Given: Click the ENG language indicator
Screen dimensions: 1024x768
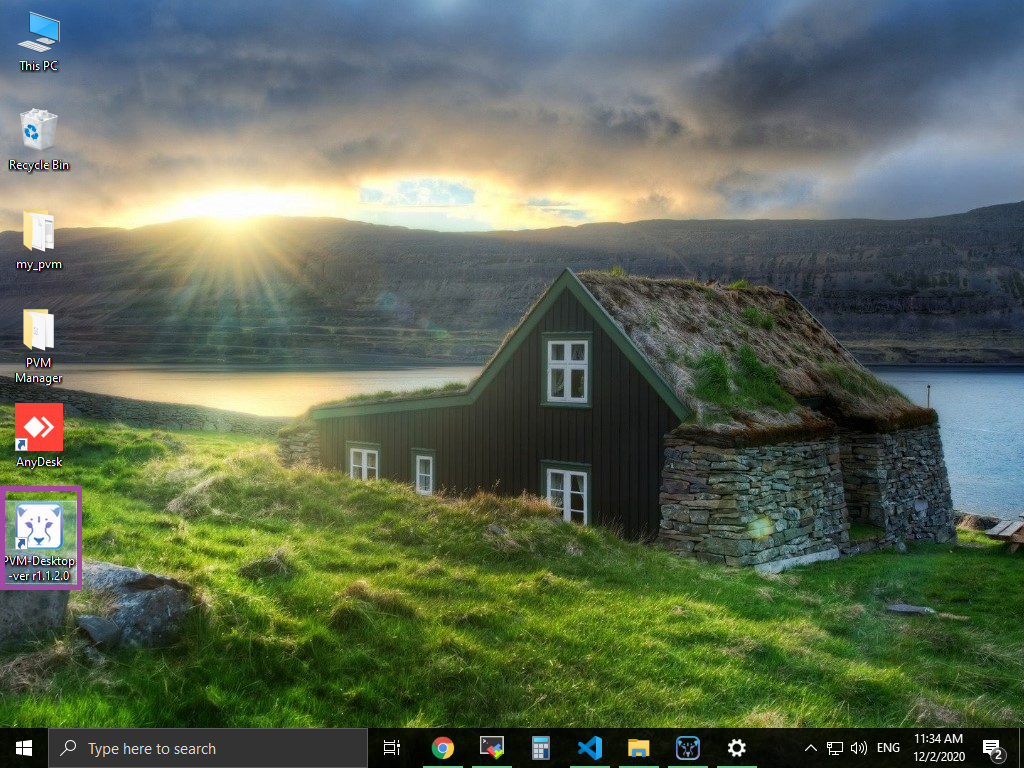Looking at the screenshot, I should click(x=888, y=748).
